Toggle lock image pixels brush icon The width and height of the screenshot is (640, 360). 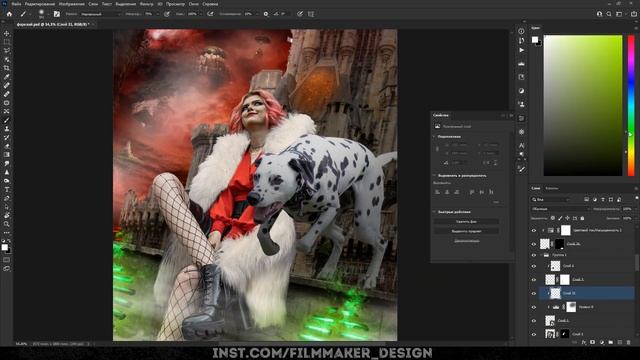[x=560, y=218]
